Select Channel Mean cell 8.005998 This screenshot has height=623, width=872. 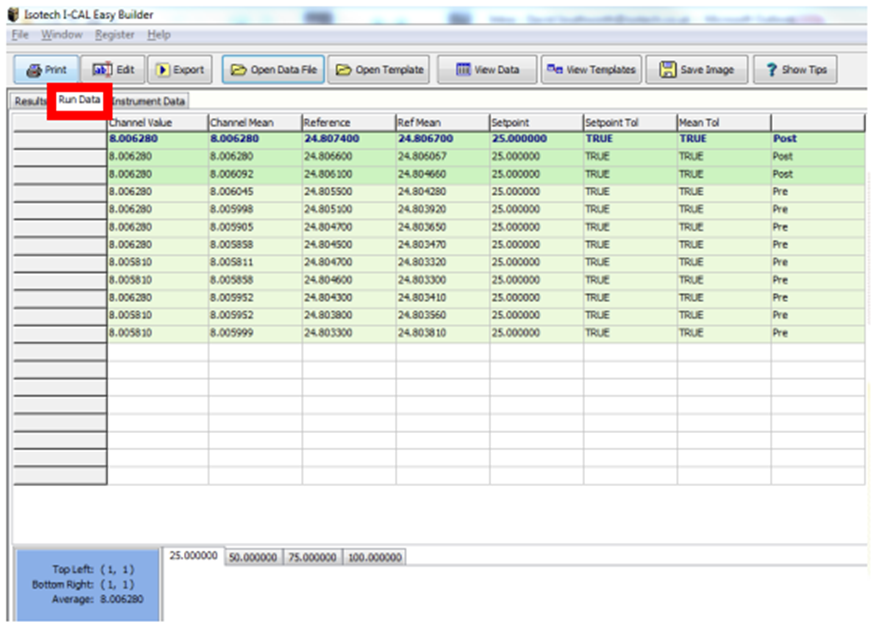click(x=255, y=209)
